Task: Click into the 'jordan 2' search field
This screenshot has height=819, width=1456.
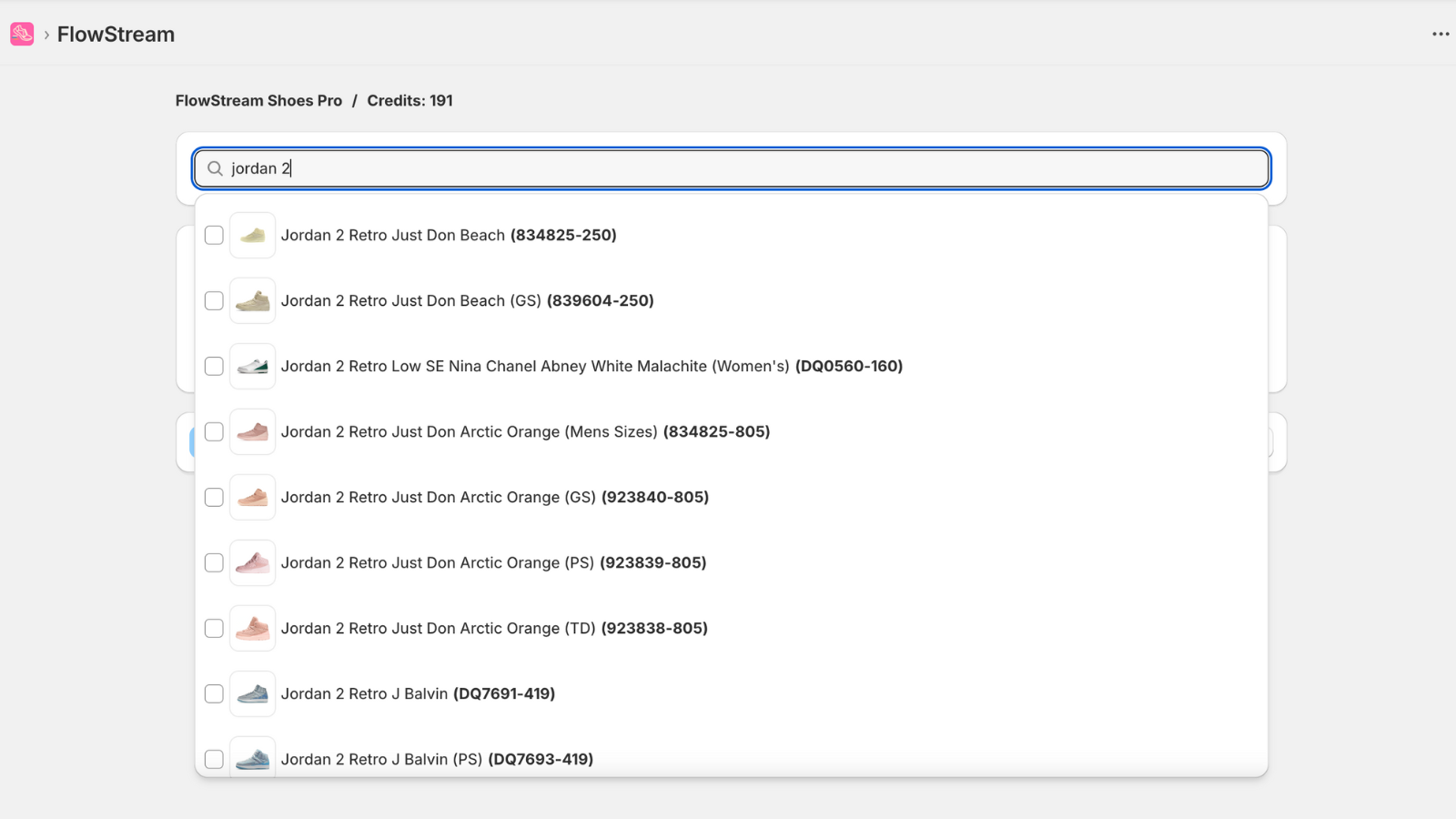Action: (731, 168)
